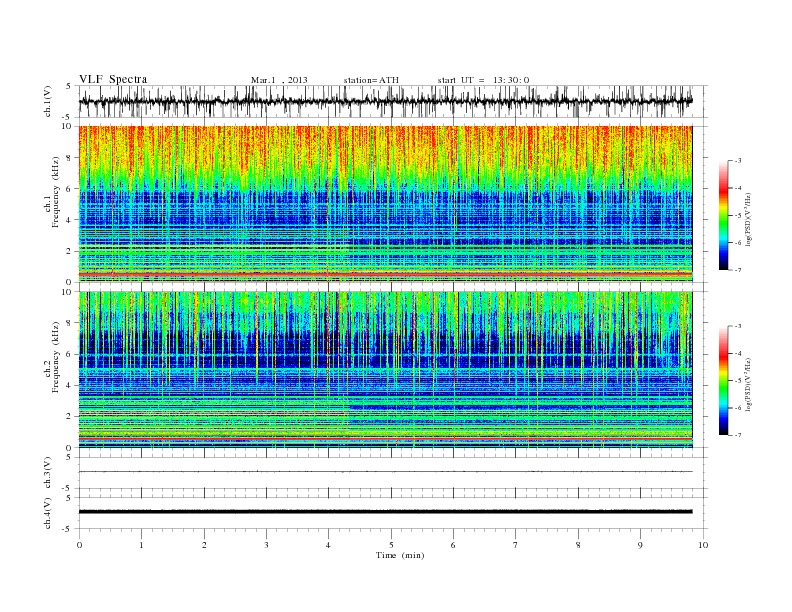Select the date text "Mar.1, 2013"
The image size is (792, 612).
279,80
